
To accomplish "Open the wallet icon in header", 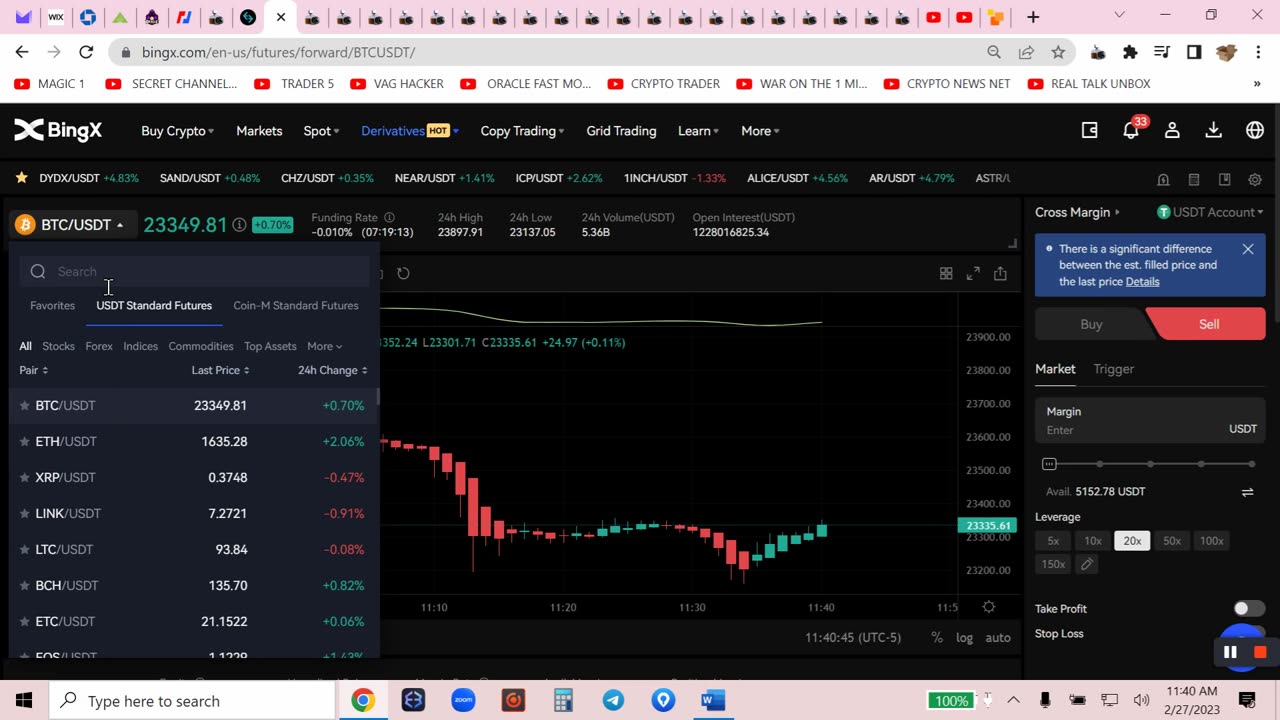I will (x=1090, y=130).
